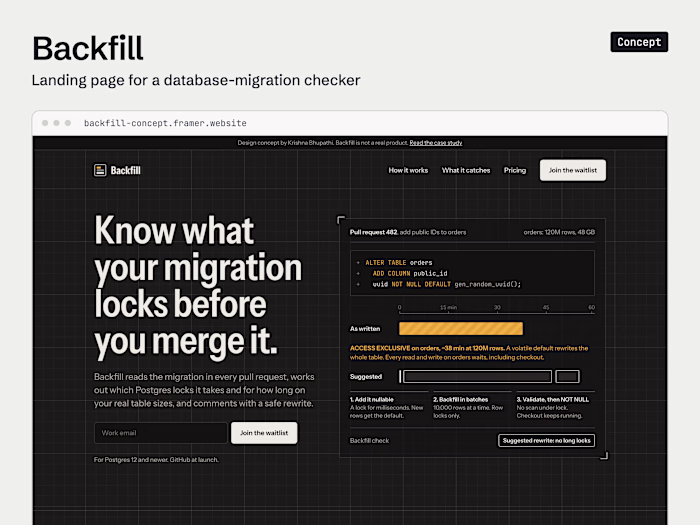Image resolution: width=700 pixels, height=525 pixels.
Task: Click the Backfill check label
Action: [369, 441]
